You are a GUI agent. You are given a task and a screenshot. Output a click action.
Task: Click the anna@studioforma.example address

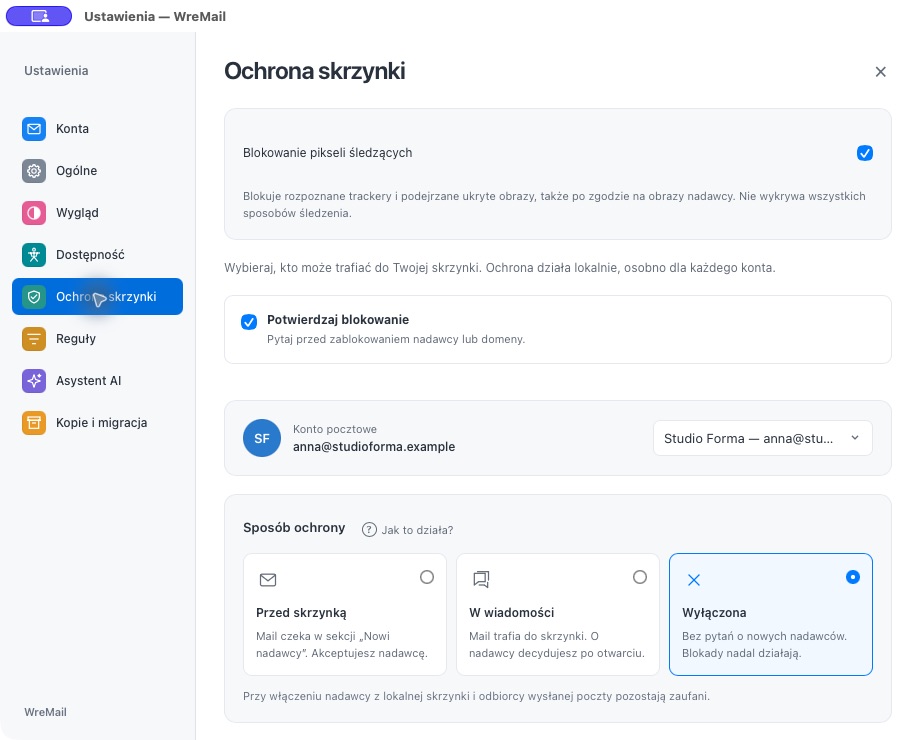(x=374, y=447)
